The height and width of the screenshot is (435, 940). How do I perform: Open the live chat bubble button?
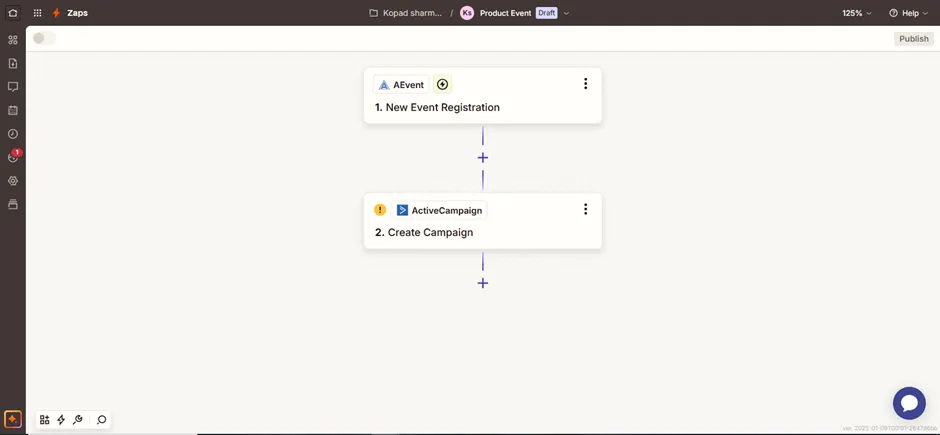tap(909, 403)
